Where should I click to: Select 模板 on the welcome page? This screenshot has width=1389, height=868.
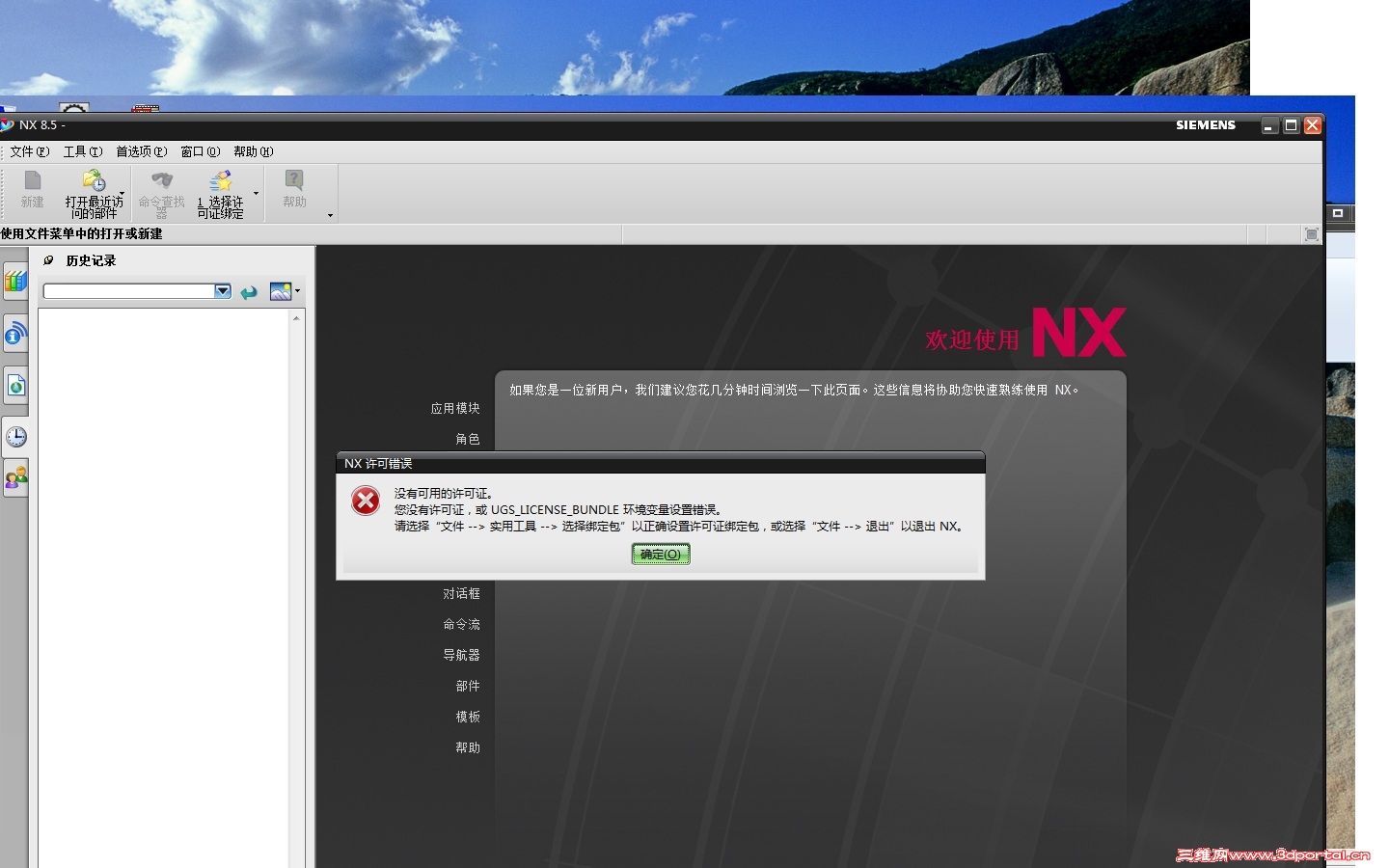point(468,718)
